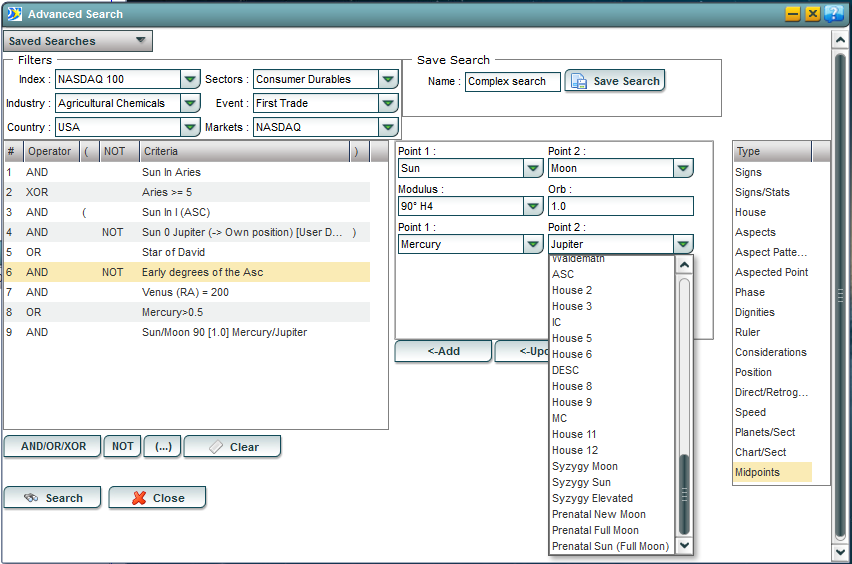Select Syzygy Moon from the dropdown list
The width and height of the screenshot is (852, 564).
coord(585,466)
